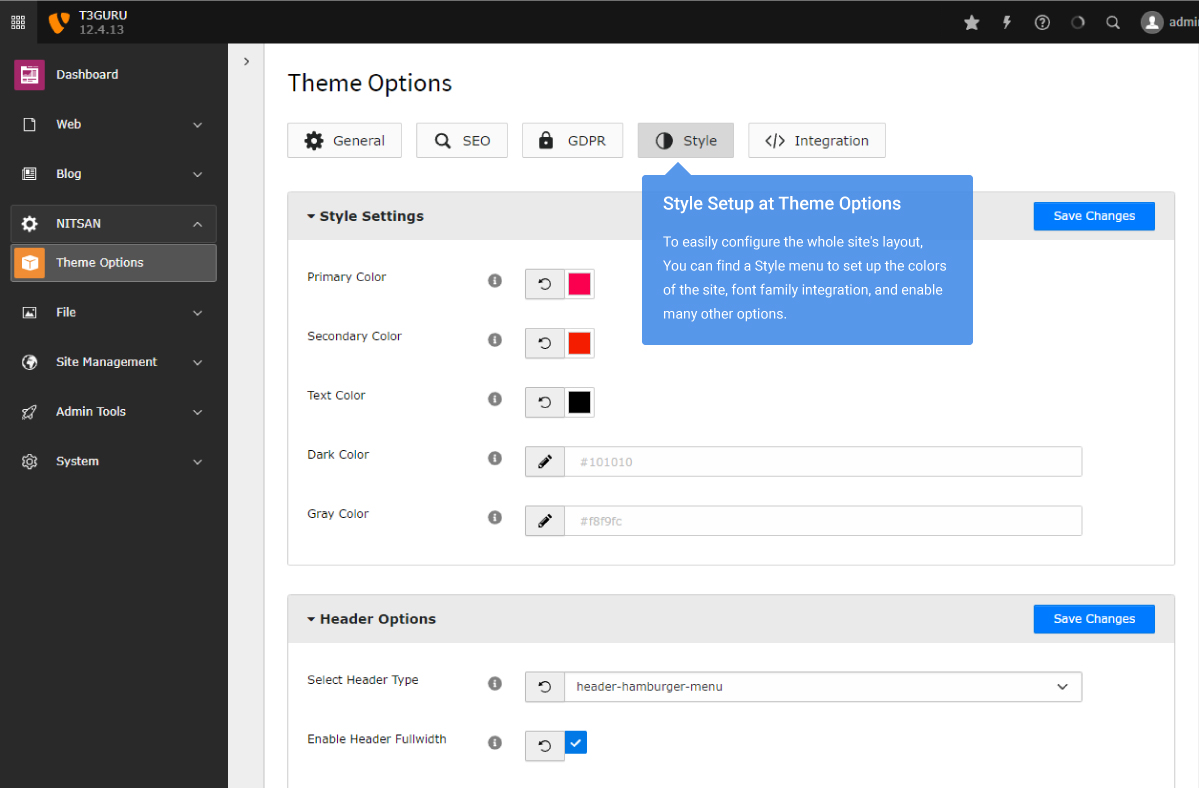Image resolution: width=1200 pixels, height=788 pixels.
Task: Pick a new Primary Color swatch
Action: click(580, 283)
